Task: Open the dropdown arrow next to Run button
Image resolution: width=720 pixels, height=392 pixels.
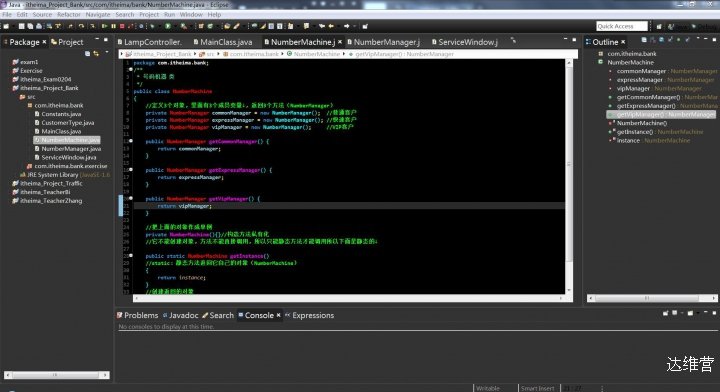Action: (x=174, y=27)
